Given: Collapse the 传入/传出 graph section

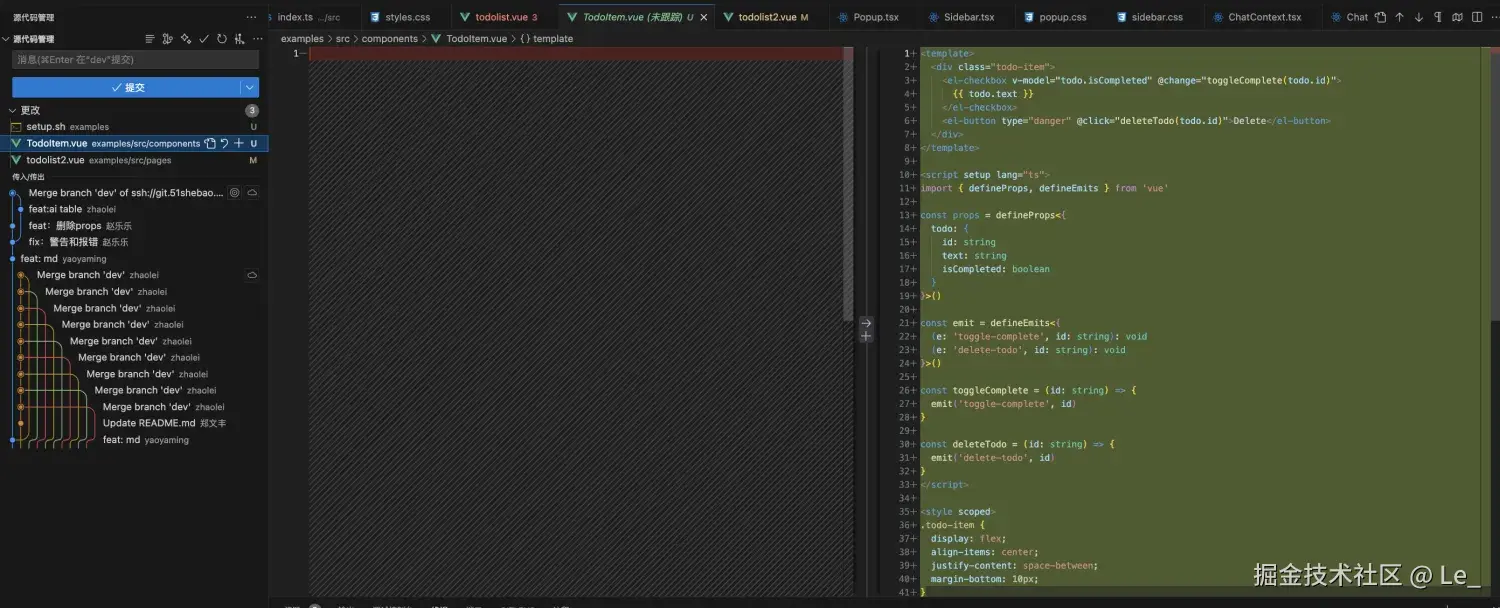Looking at the screenshot, I should coord(28,177).
